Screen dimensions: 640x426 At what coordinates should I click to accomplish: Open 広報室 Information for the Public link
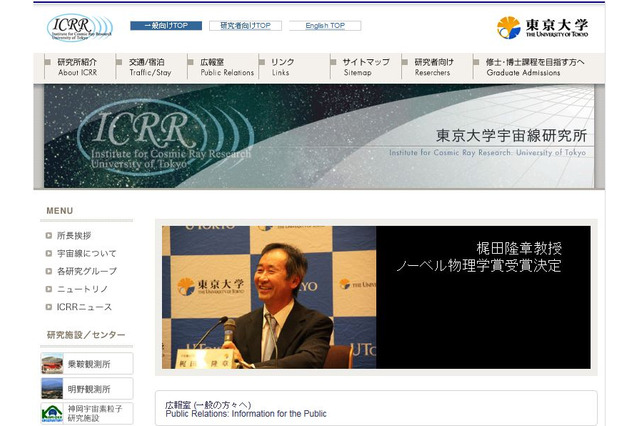click(x=246, y=409)
